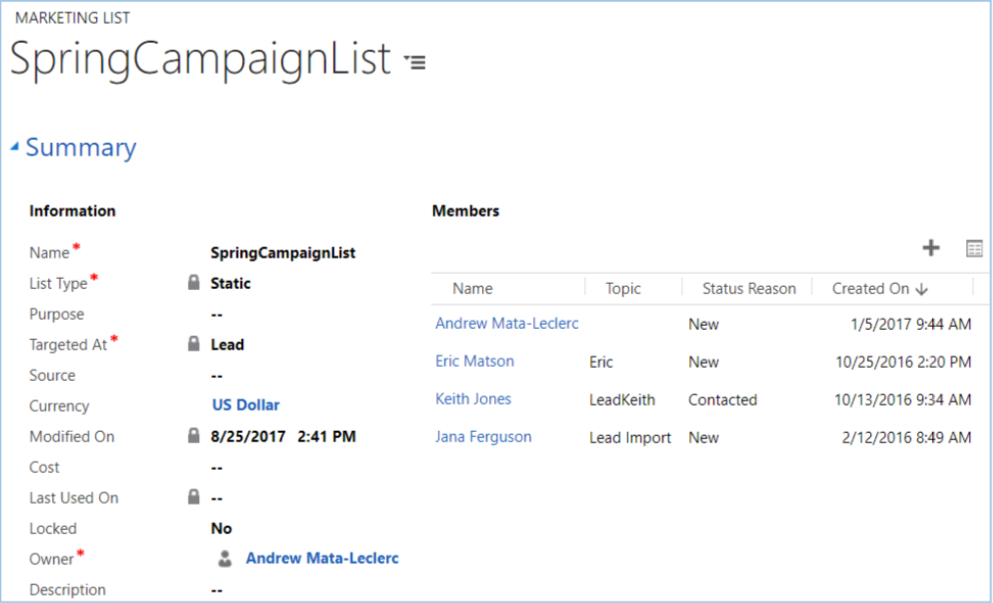Open the Andrew Mata-Leclerc member link

click(x=507, y=324)
